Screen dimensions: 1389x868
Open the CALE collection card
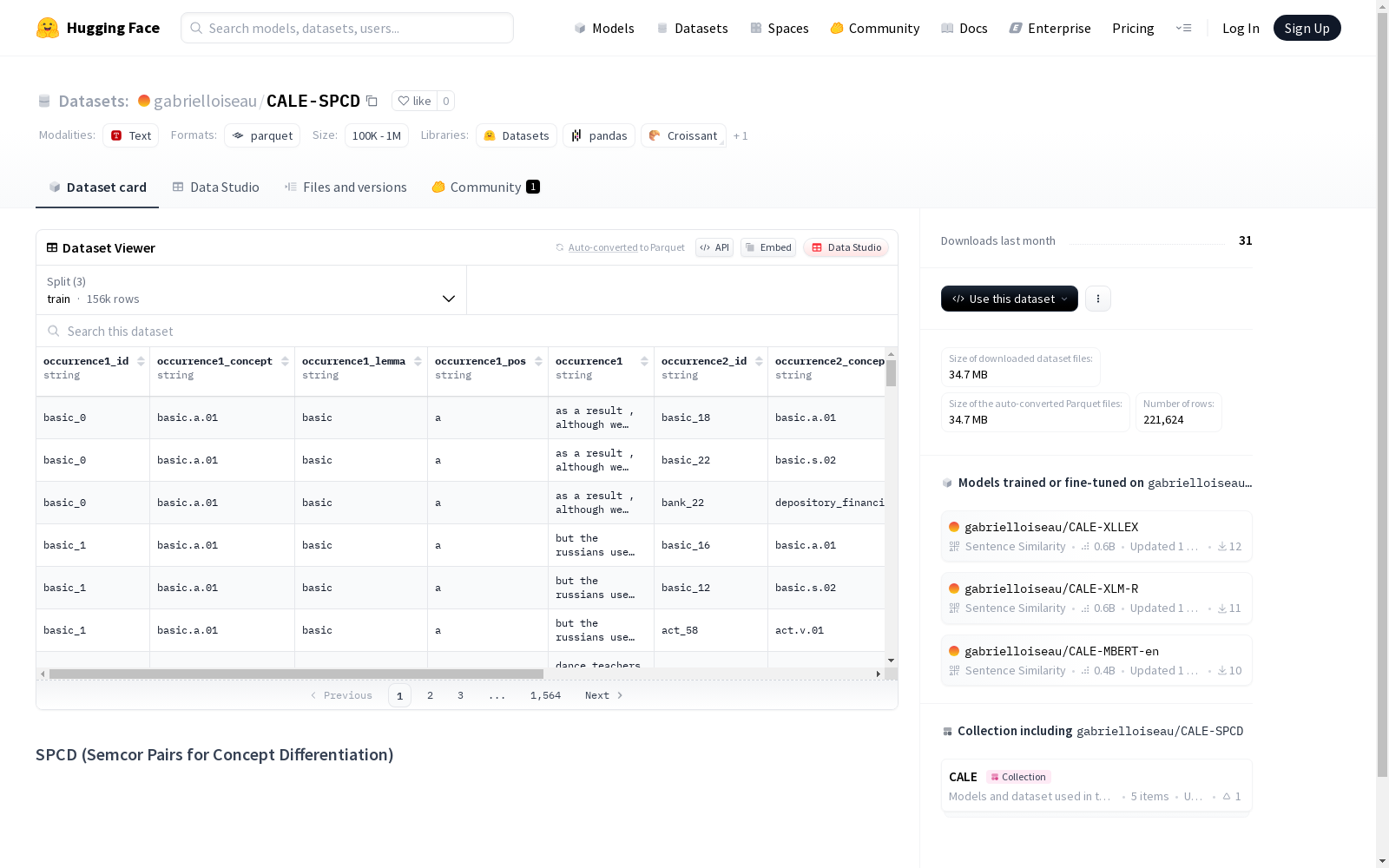1096,786
